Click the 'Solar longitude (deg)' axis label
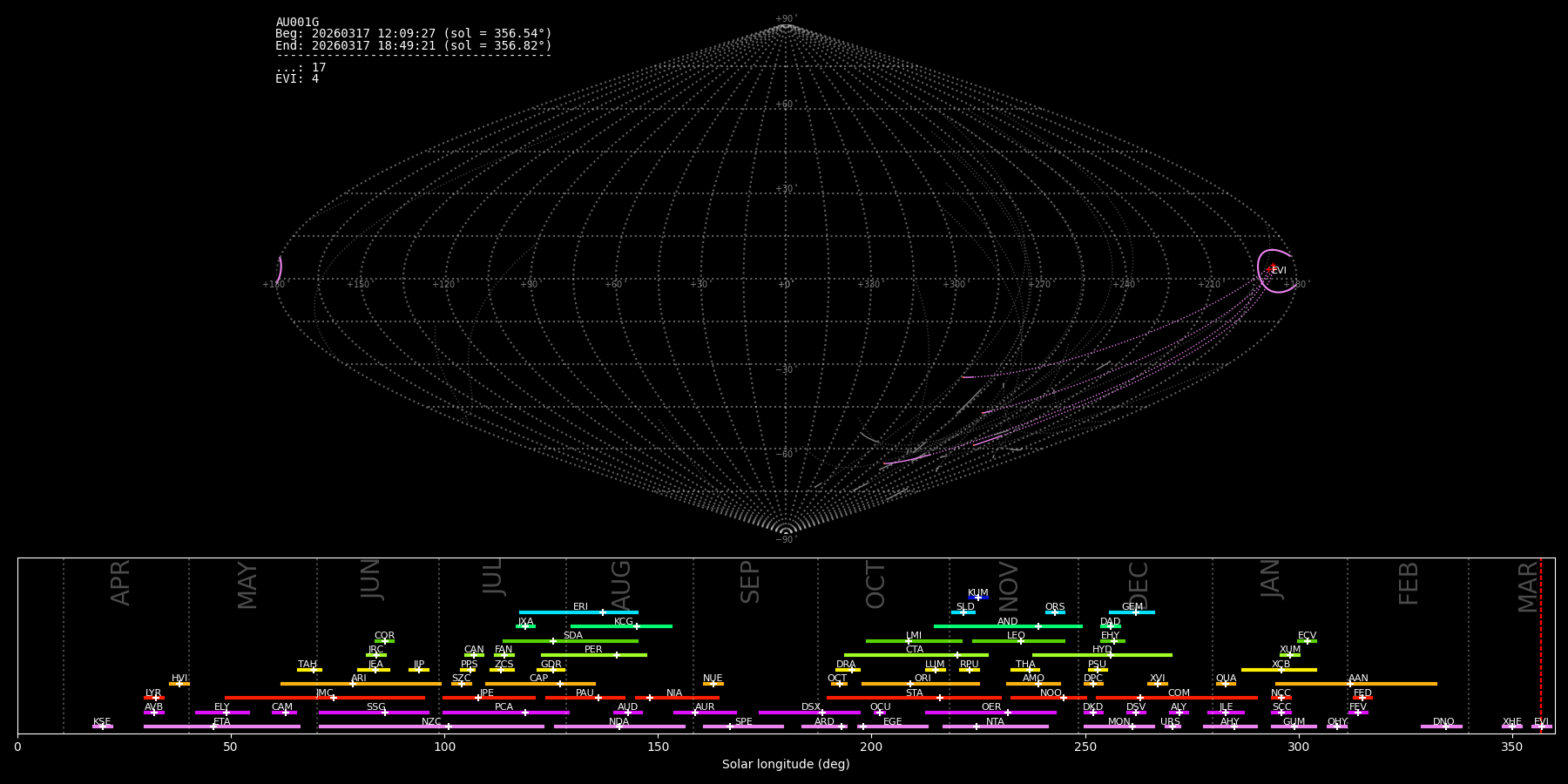Screen dimensions: 1568x784 [786, 765]
